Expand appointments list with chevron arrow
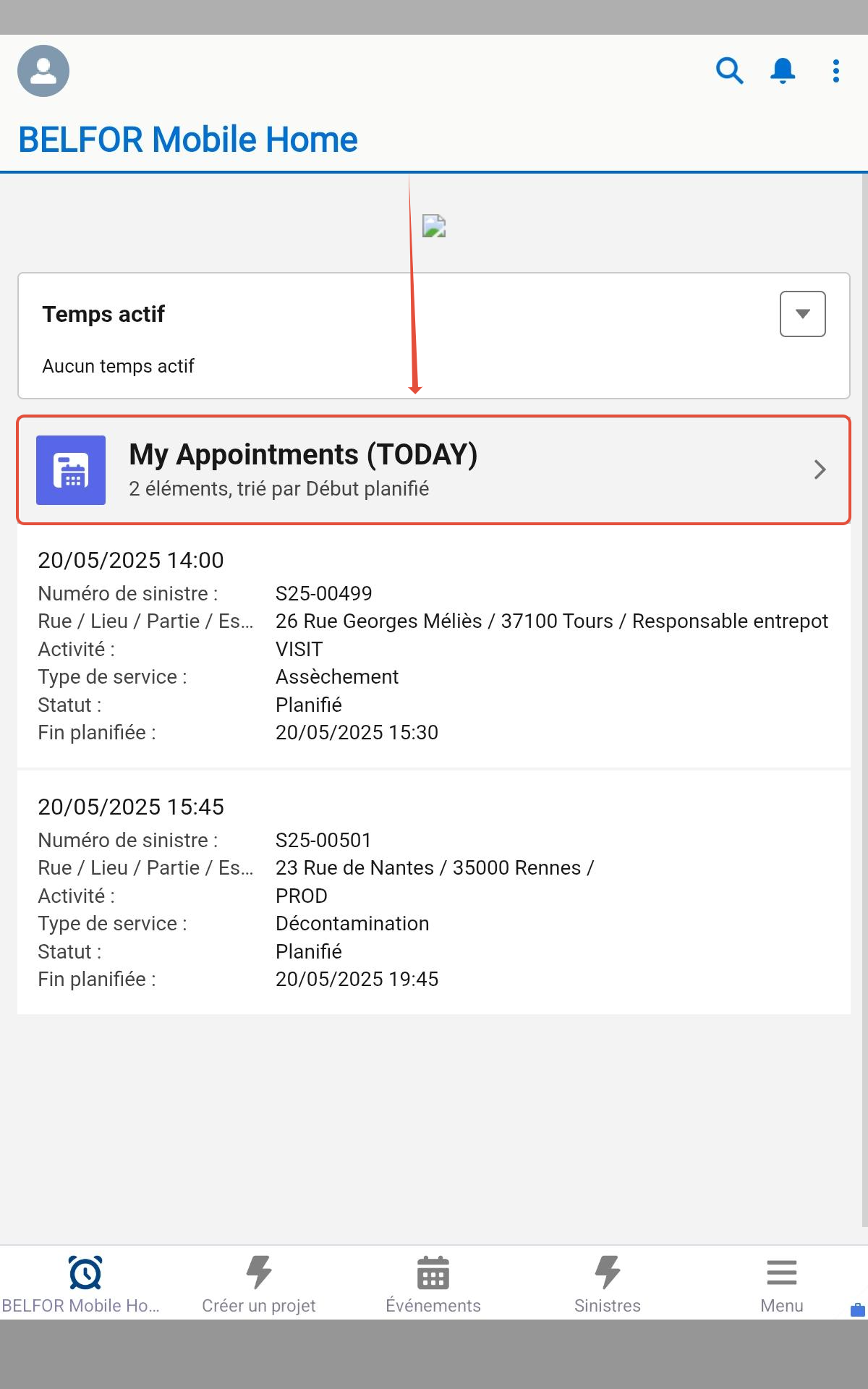The height and width of the screenshot is (1389, 868). pyautogui.click(x=820, y=470)
